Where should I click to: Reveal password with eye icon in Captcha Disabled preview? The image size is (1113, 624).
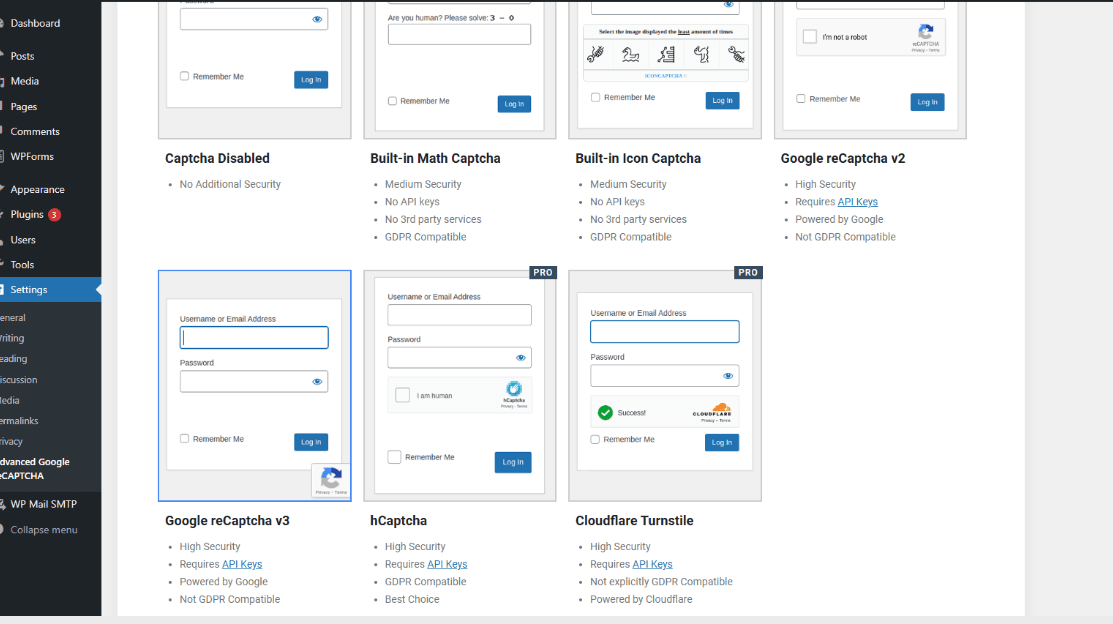pyautogui.click(x=318, y=18)
